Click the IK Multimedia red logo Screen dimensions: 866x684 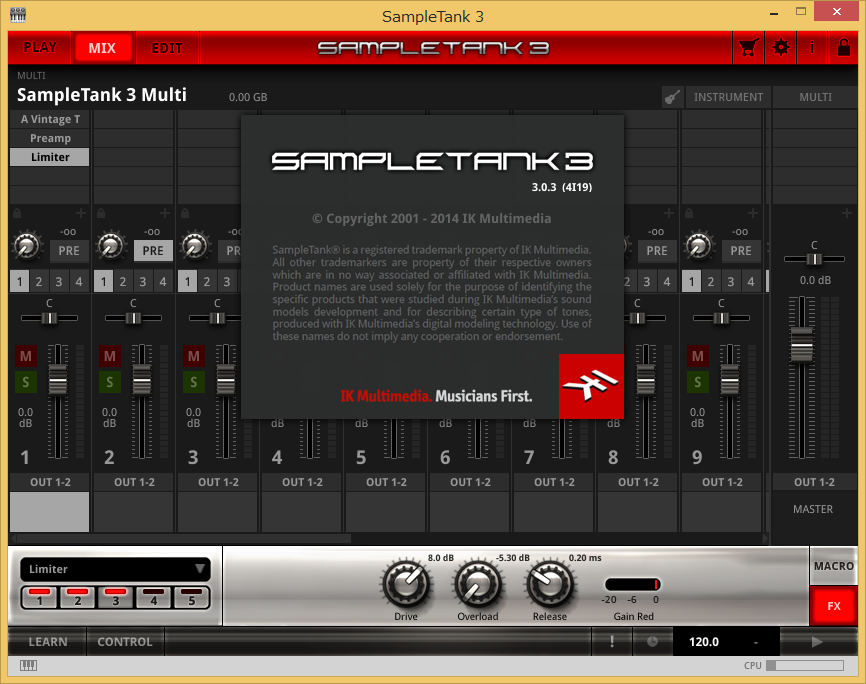pyautogui.click(x=592, y=386)
